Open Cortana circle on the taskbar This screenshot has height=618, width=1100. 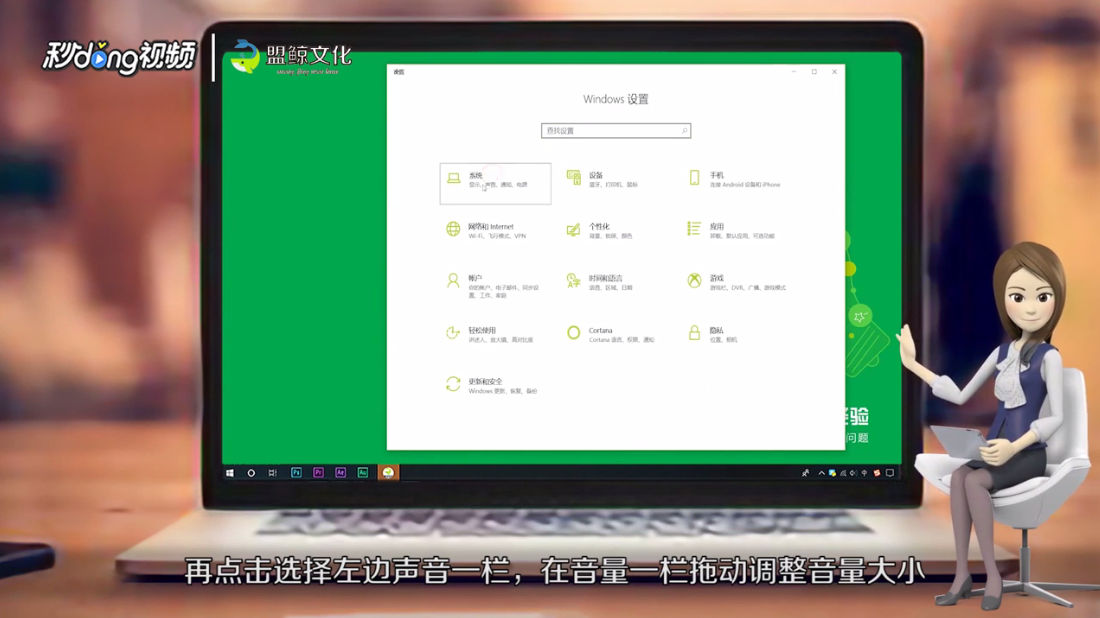click(251, 473)
